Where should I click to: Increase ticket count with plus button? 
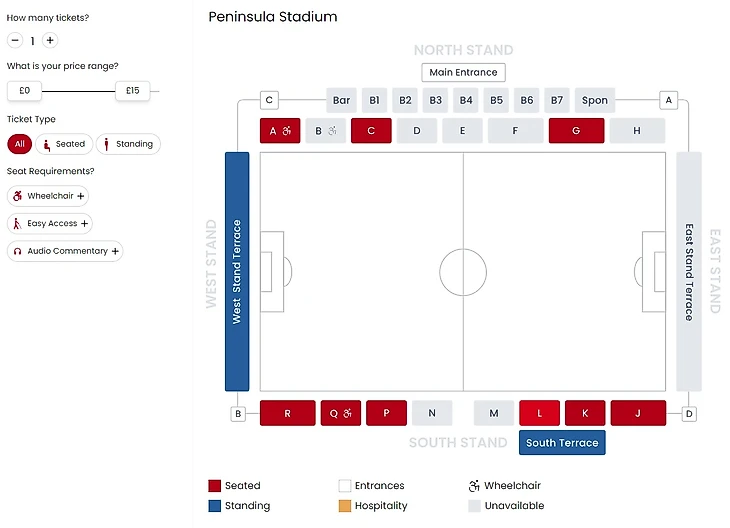(50, 41)
